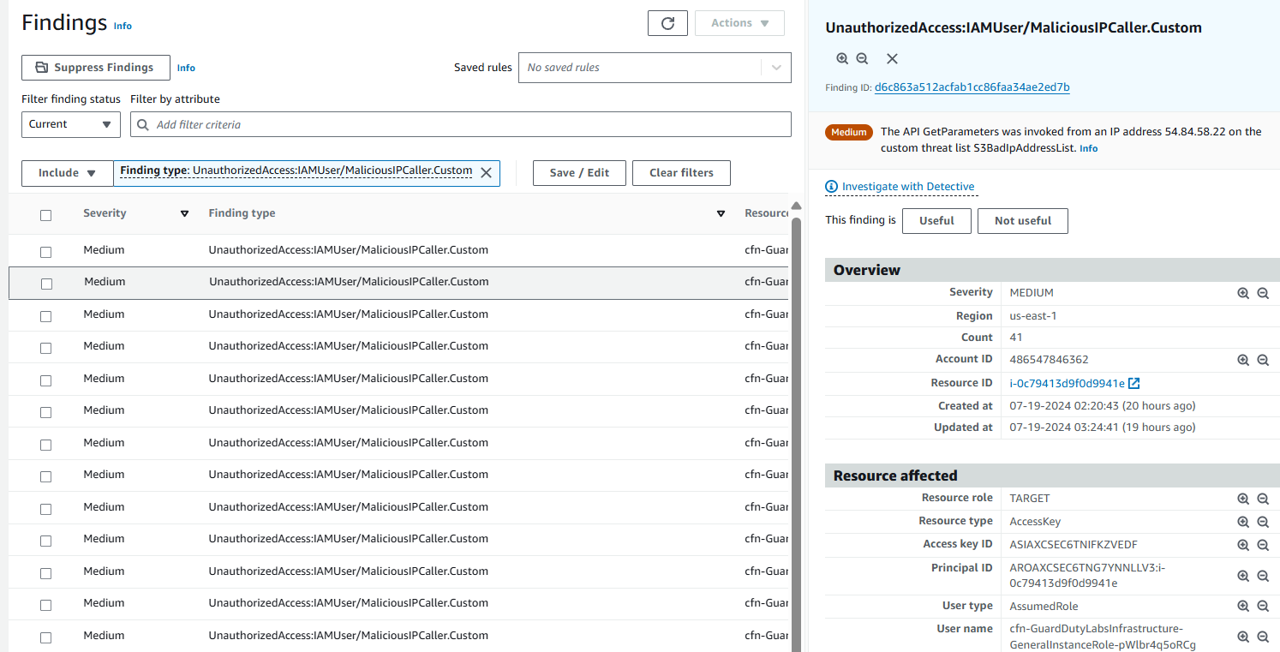
Task: Open Investigate with Detective link
Action: [908, 187]
